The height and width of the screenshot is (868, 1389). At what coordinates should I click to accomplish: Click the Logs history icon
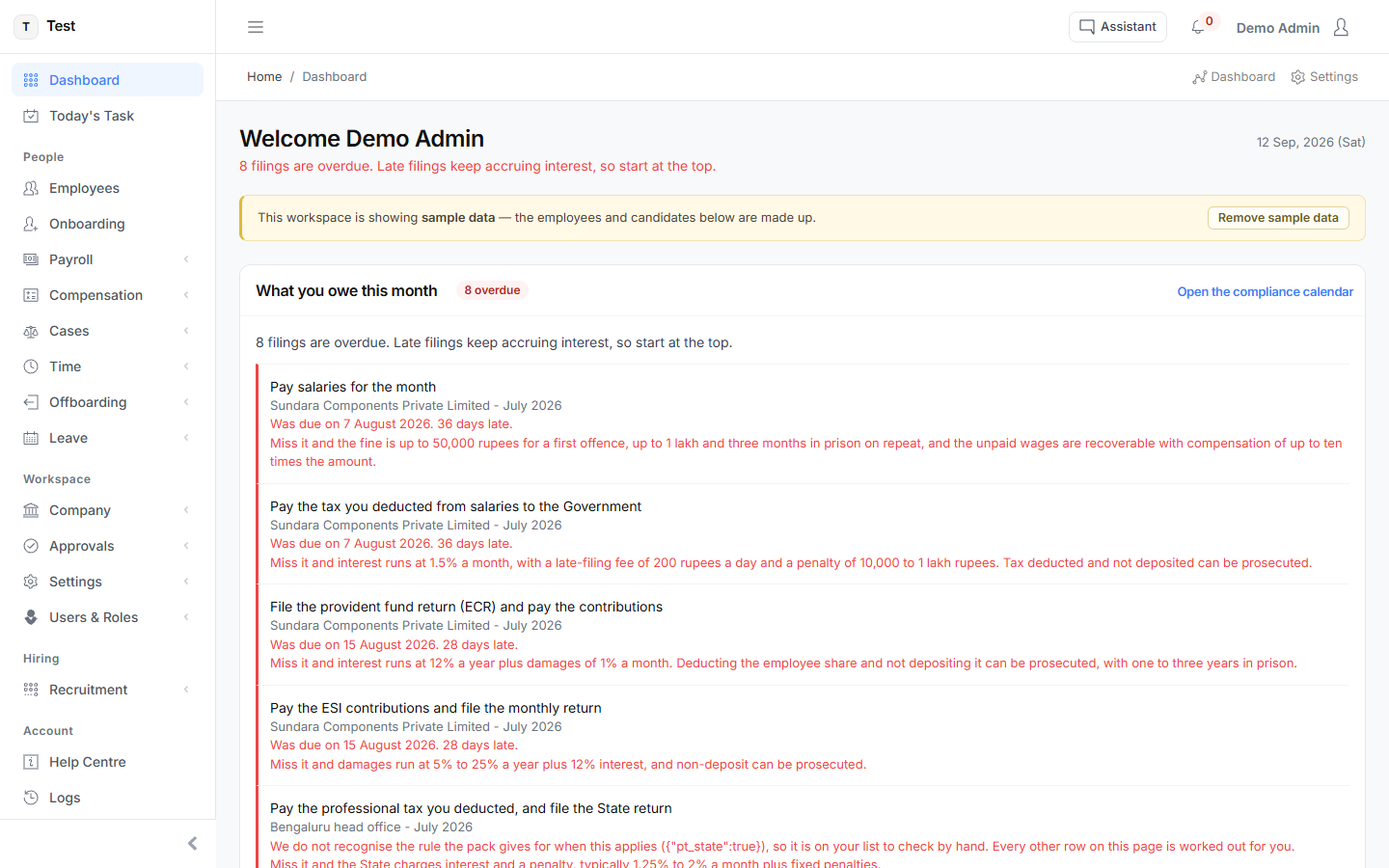pos(31,798)
